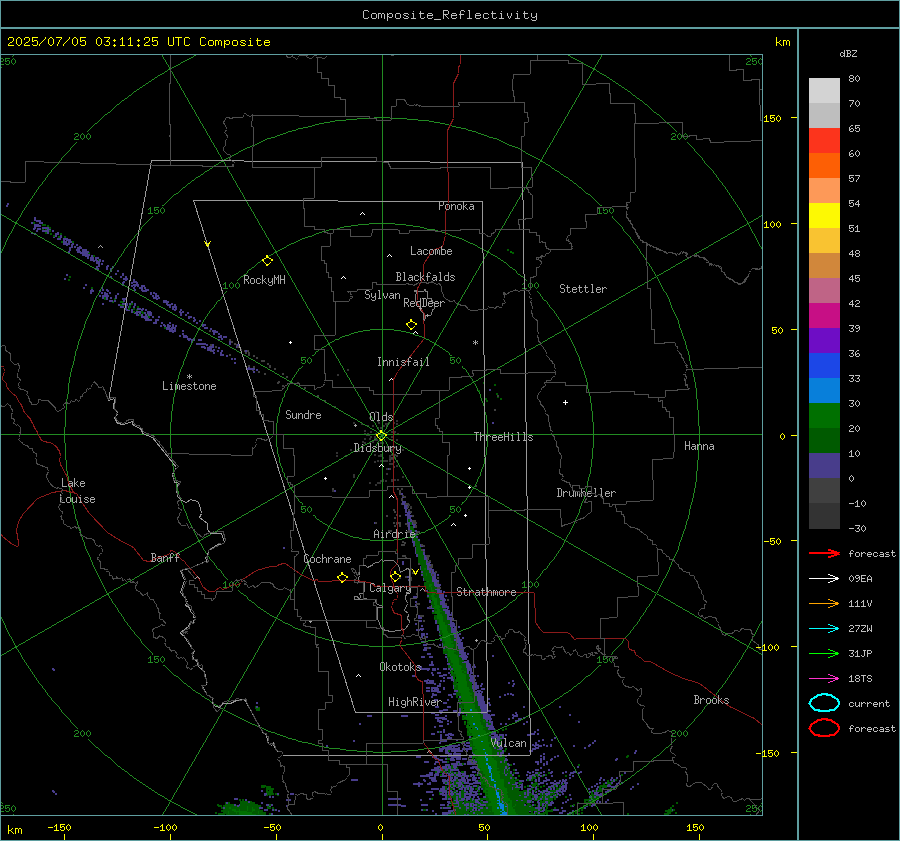Click the Drumheller label
This screenshot has width=900, height=841.
click(x=586, y=493)
